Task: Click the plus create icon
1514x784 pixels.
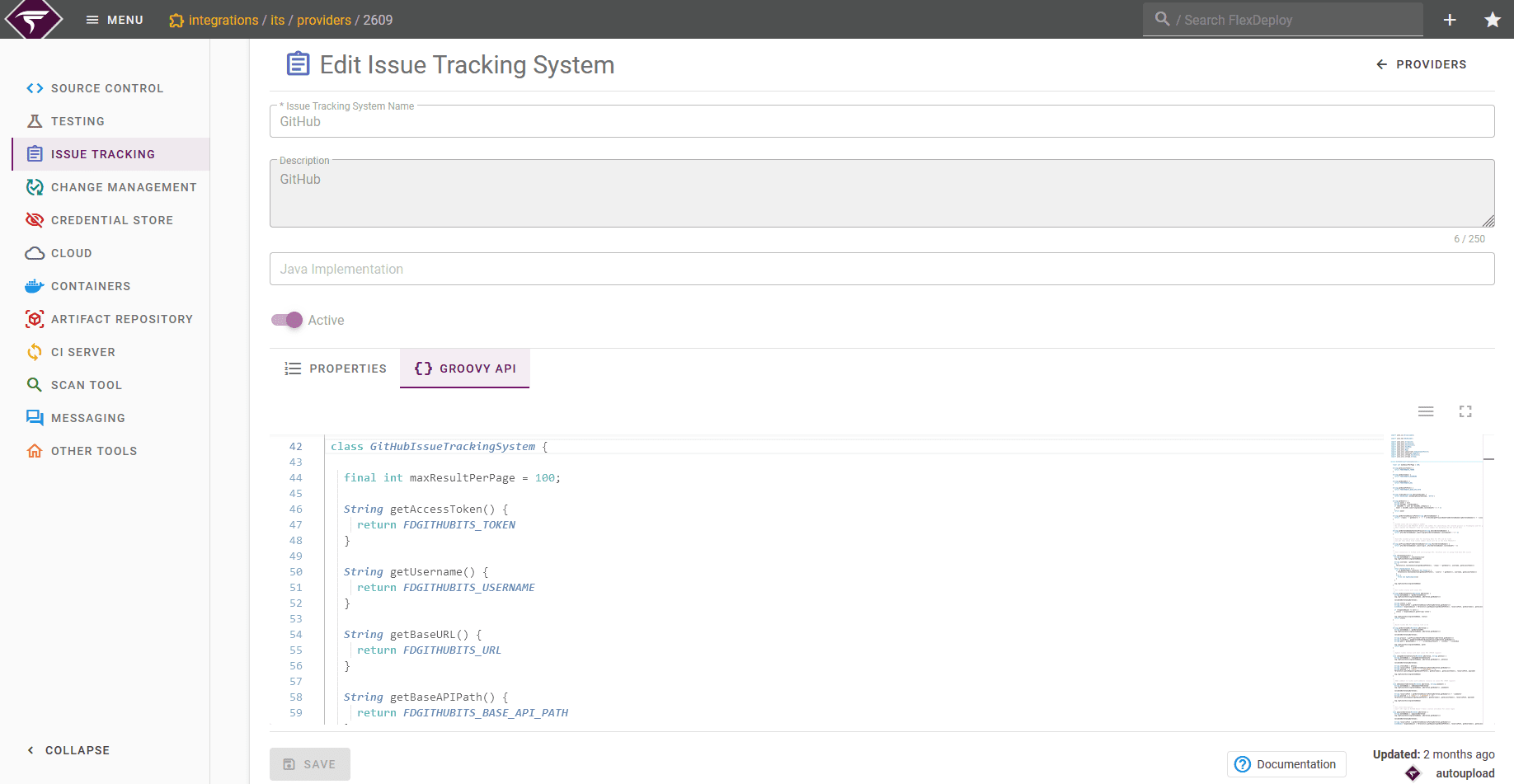Action: pyautogui.click(x=1450, y=20)
